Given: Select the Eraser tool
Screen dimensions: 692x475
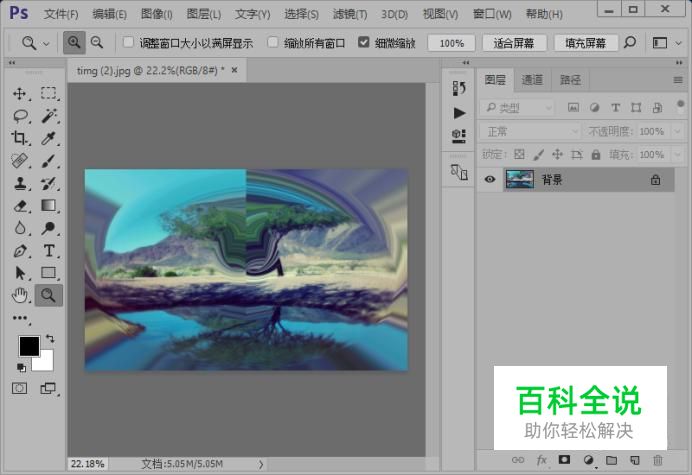Looking at the screenshot, I should point(20,206).
